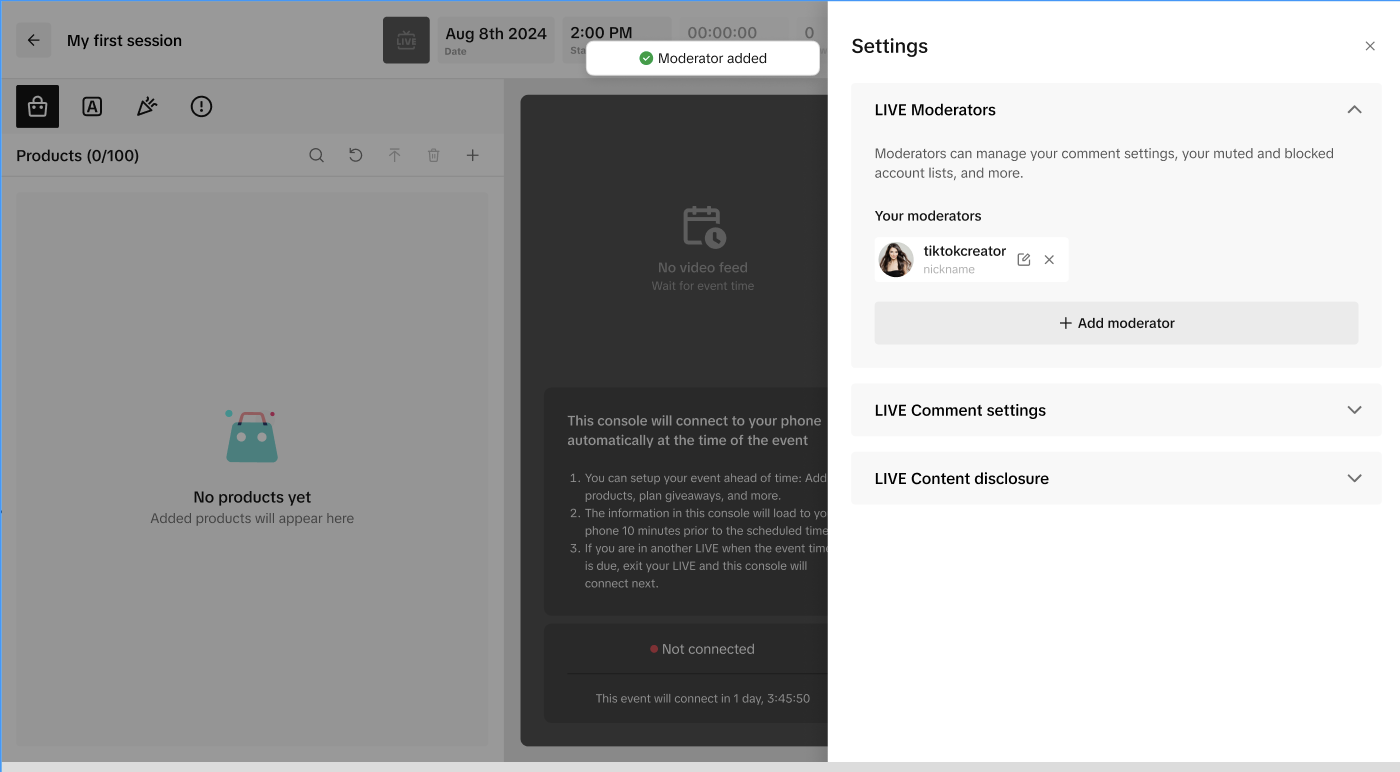Edit tiktokcreator moderator nickname
Screen dimensions: 1400x772
(1024, 260)
